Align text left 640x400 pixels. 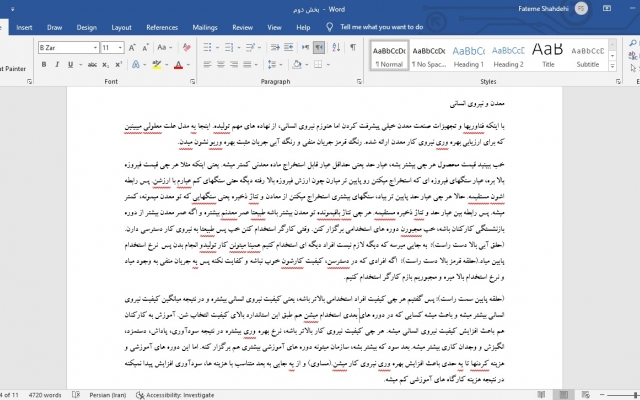207,64
